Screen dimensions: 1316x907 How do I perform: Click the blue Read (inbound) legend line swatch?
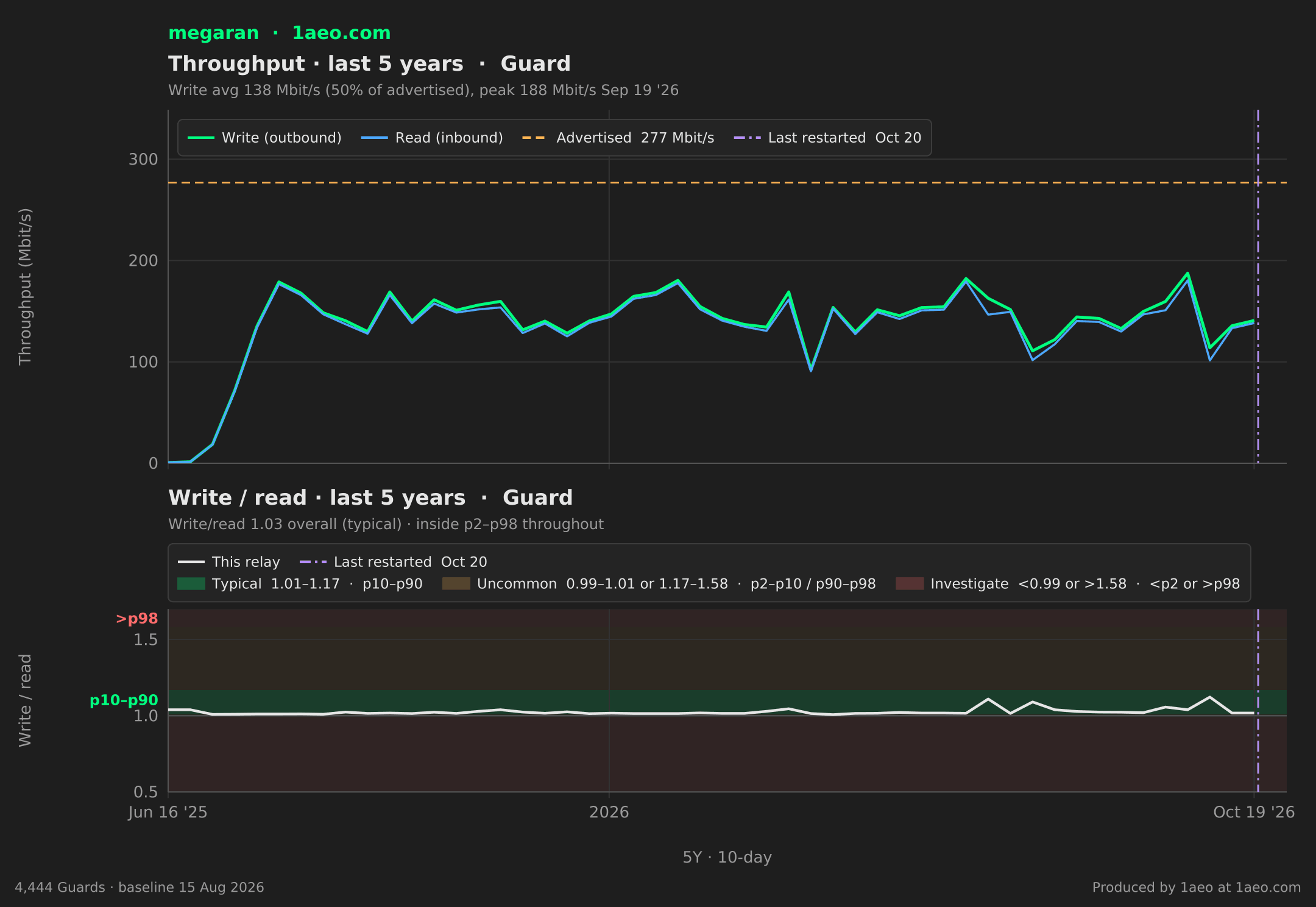pyautogui.click(x=374, y=138)
